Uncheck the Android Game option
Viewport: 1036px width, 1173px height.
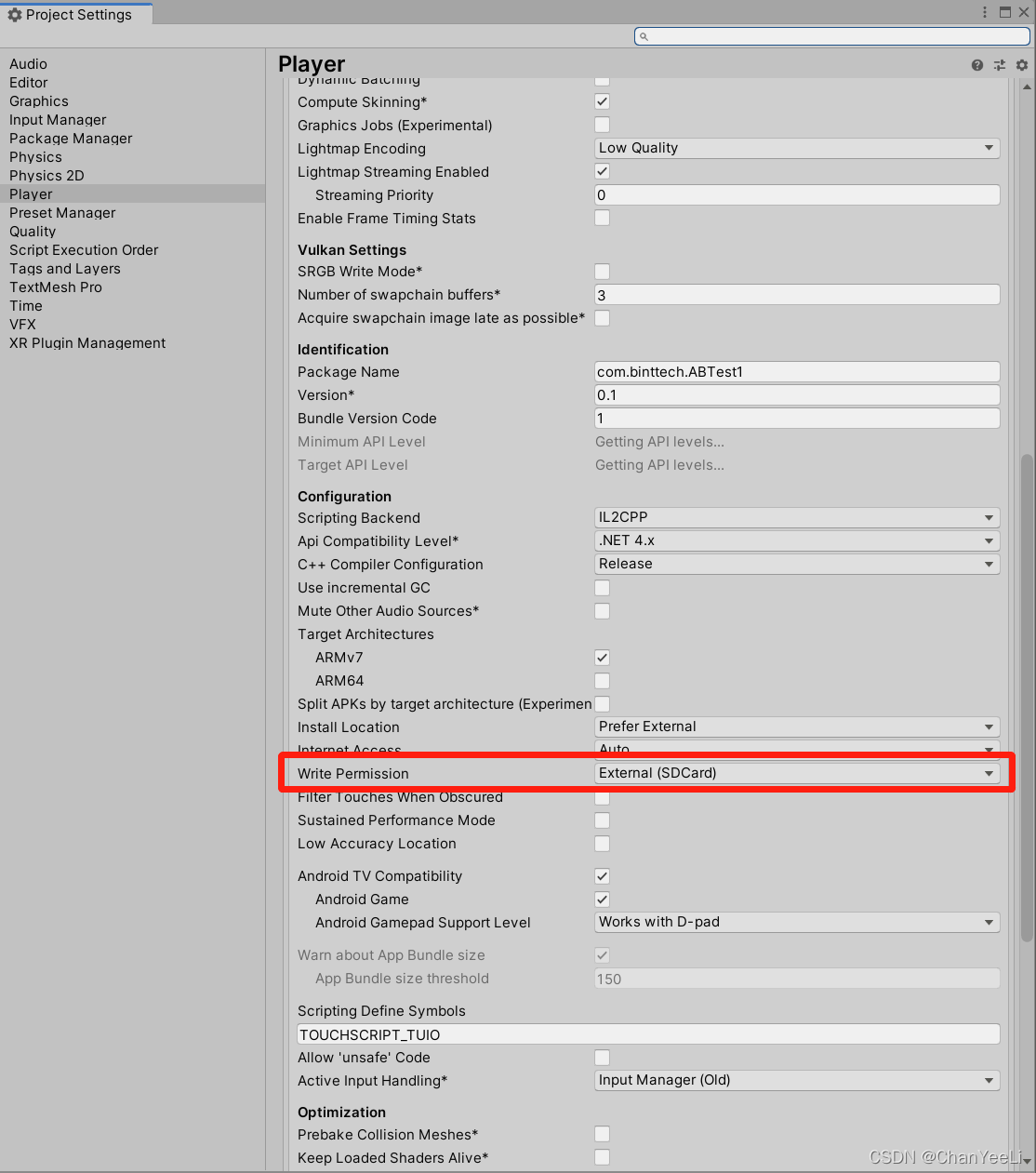[x=603, y=900]
